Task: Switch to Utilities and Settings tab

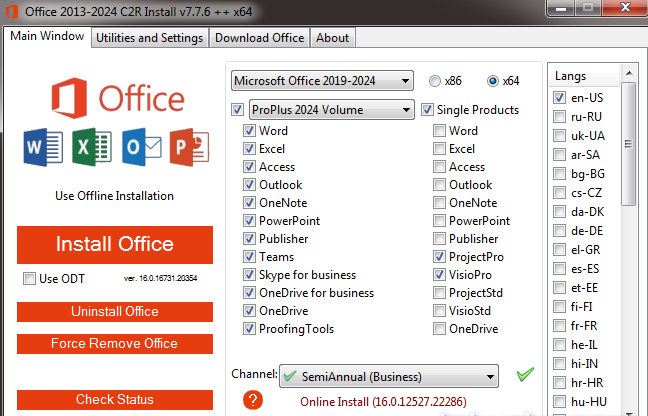Action: 150,38
